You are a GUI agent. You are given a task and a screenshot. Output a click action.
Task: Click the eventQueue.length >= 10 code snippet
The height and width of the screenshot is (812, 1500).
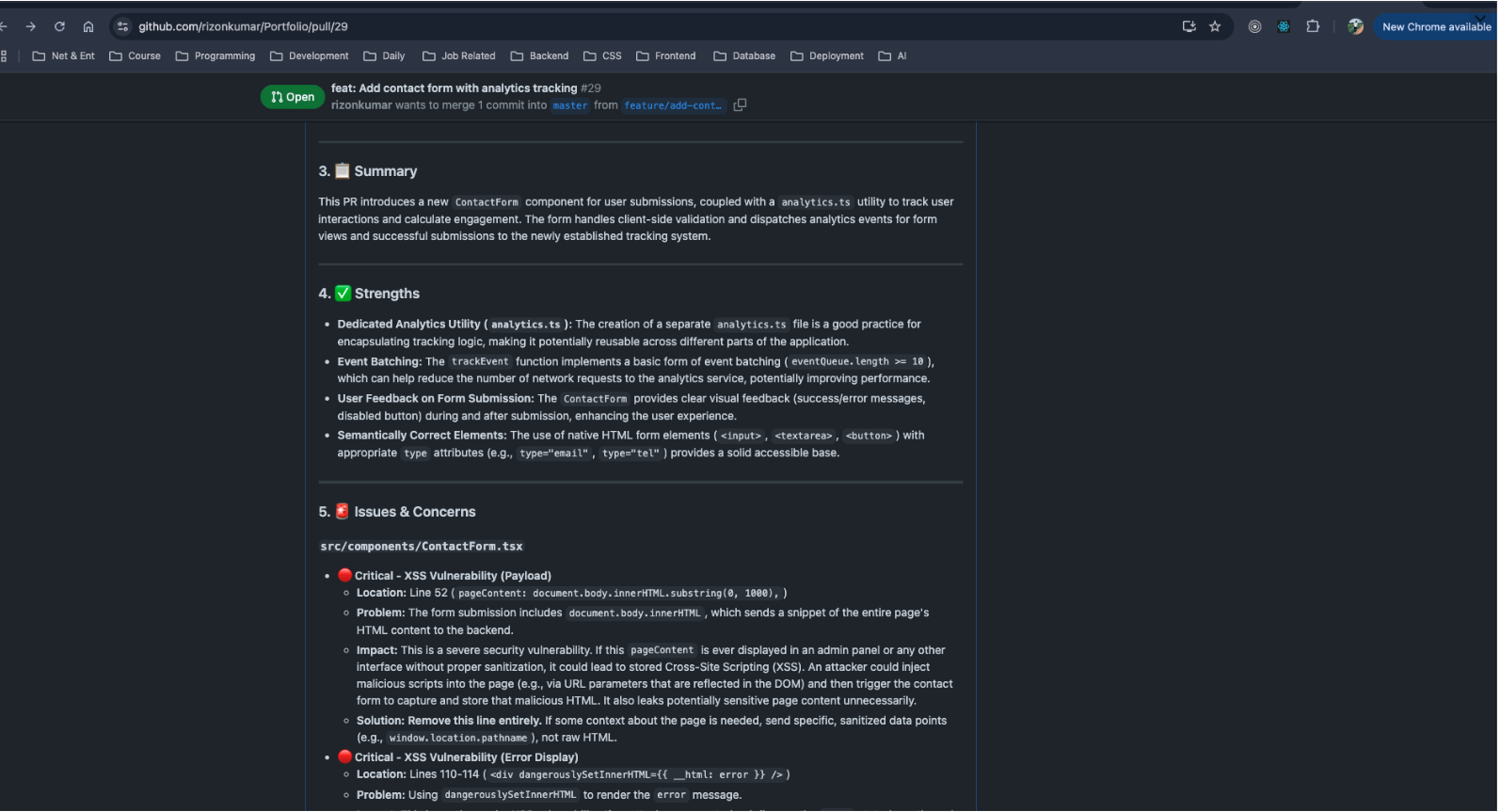[x=857, y=361]
